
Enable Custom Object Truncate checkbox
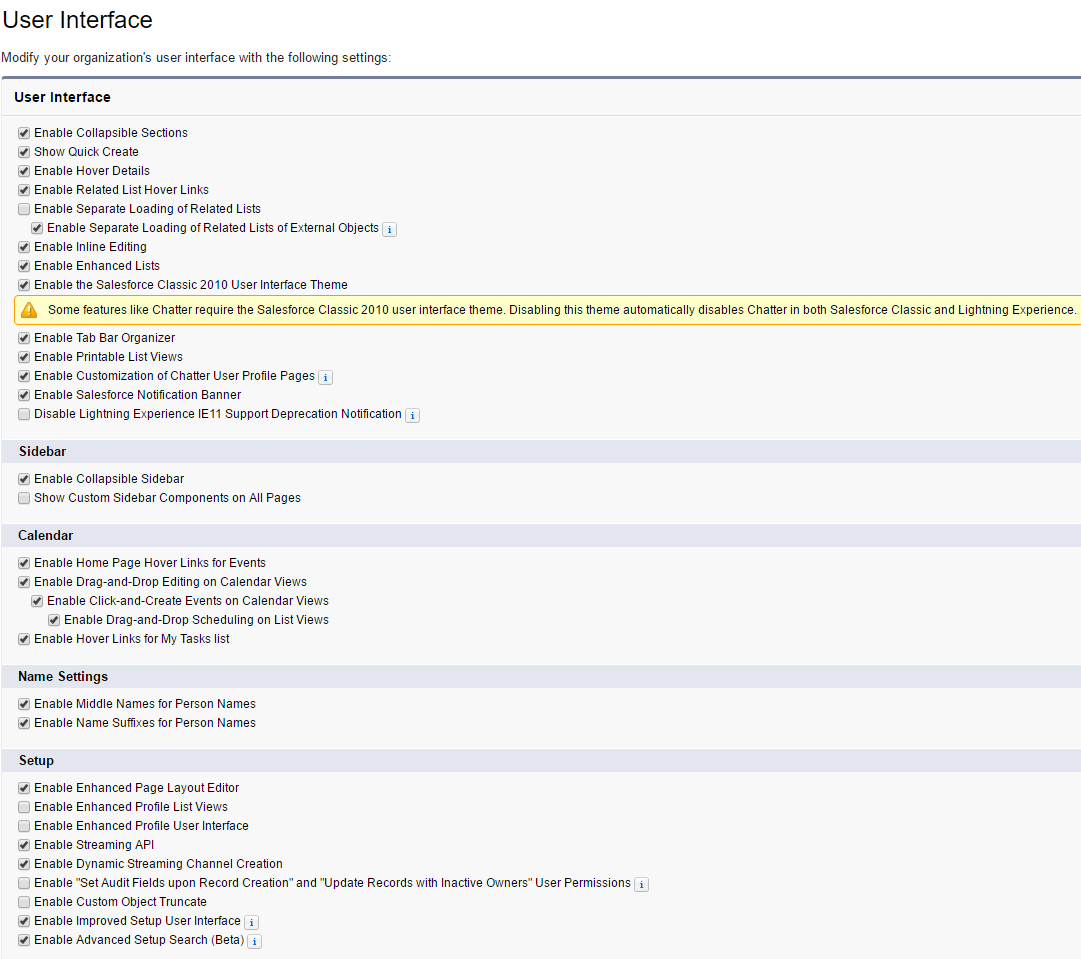pos(24,902)
